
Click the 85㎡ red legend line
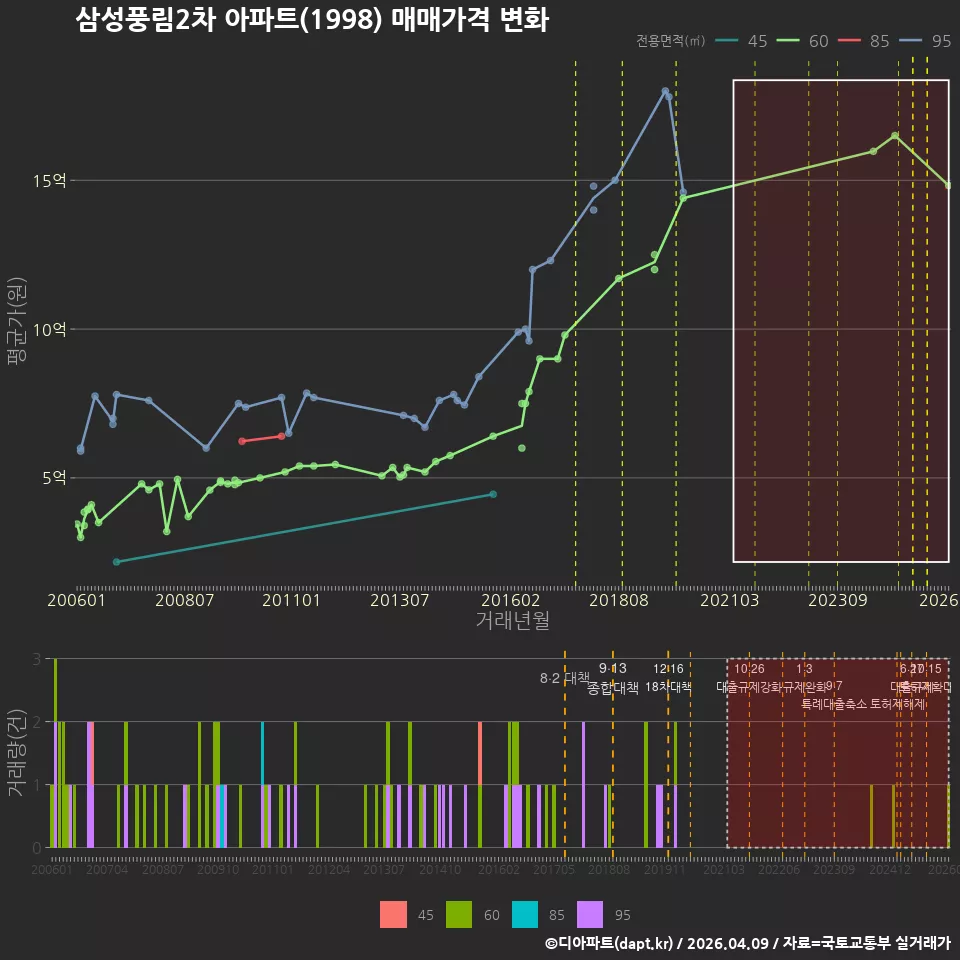click(849, 41)
